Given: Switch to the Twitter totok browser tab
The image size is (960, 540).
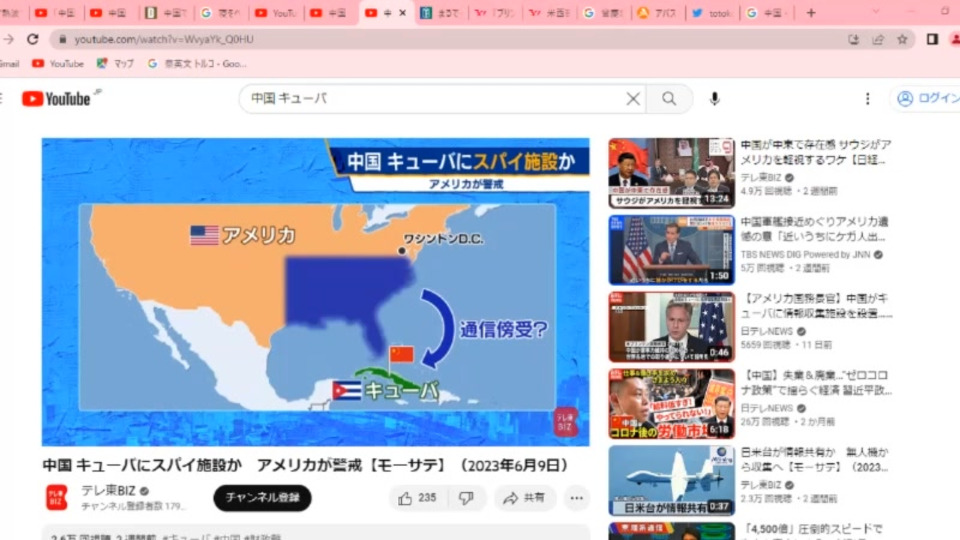Looking at the screenshot, I should tap(712, 13).
